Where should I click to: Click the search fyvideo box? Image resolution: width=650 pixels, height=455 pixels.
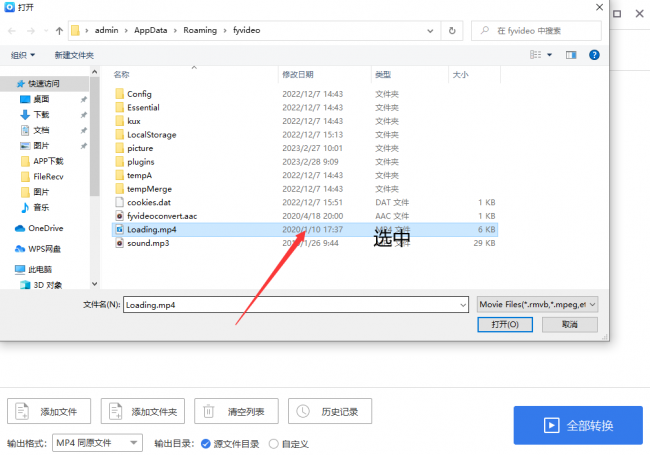tap(536, 31)
